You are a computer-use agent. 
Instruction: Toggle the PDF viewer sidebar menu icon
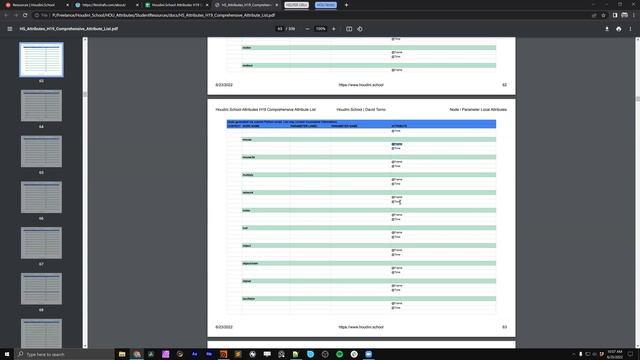10,29
